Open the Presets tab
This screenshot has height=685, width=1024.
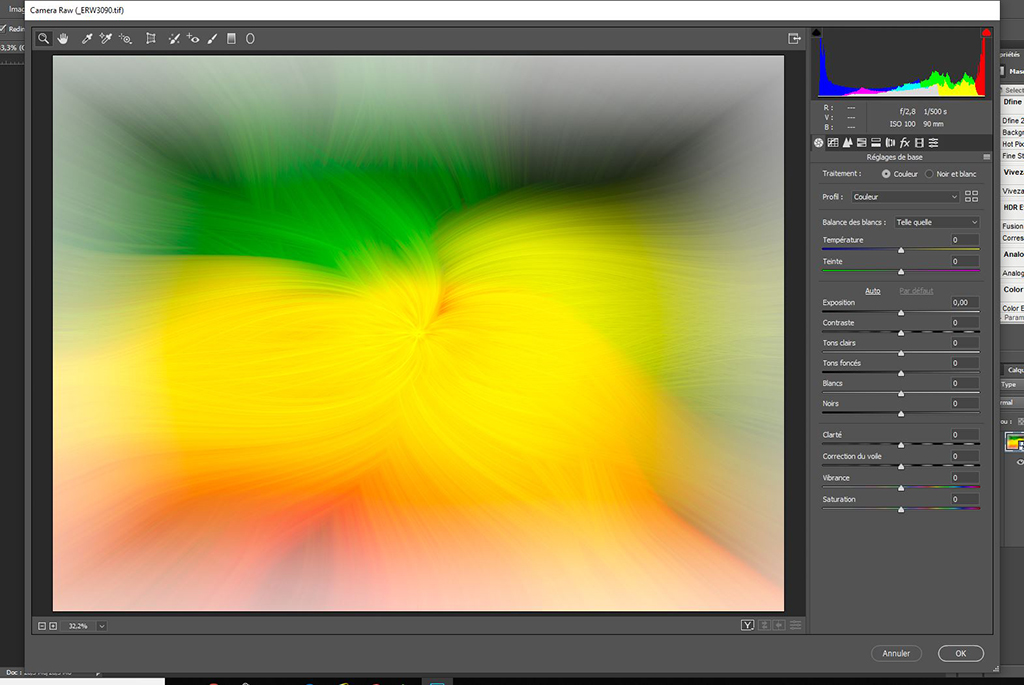(x=934, y=142)
